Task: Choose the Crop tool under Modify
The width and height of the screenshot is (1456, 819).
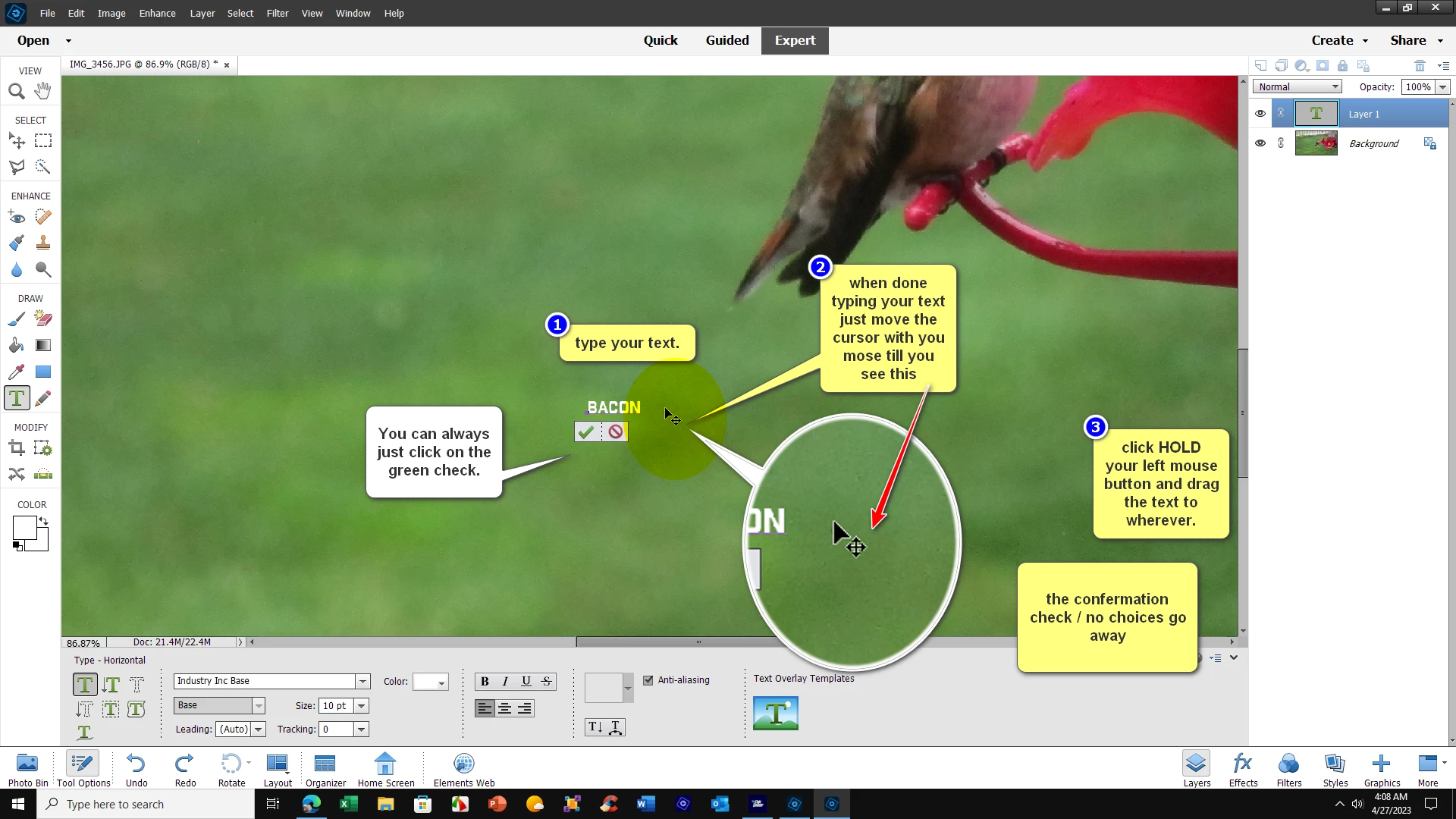Action: [x=16, y=448]
